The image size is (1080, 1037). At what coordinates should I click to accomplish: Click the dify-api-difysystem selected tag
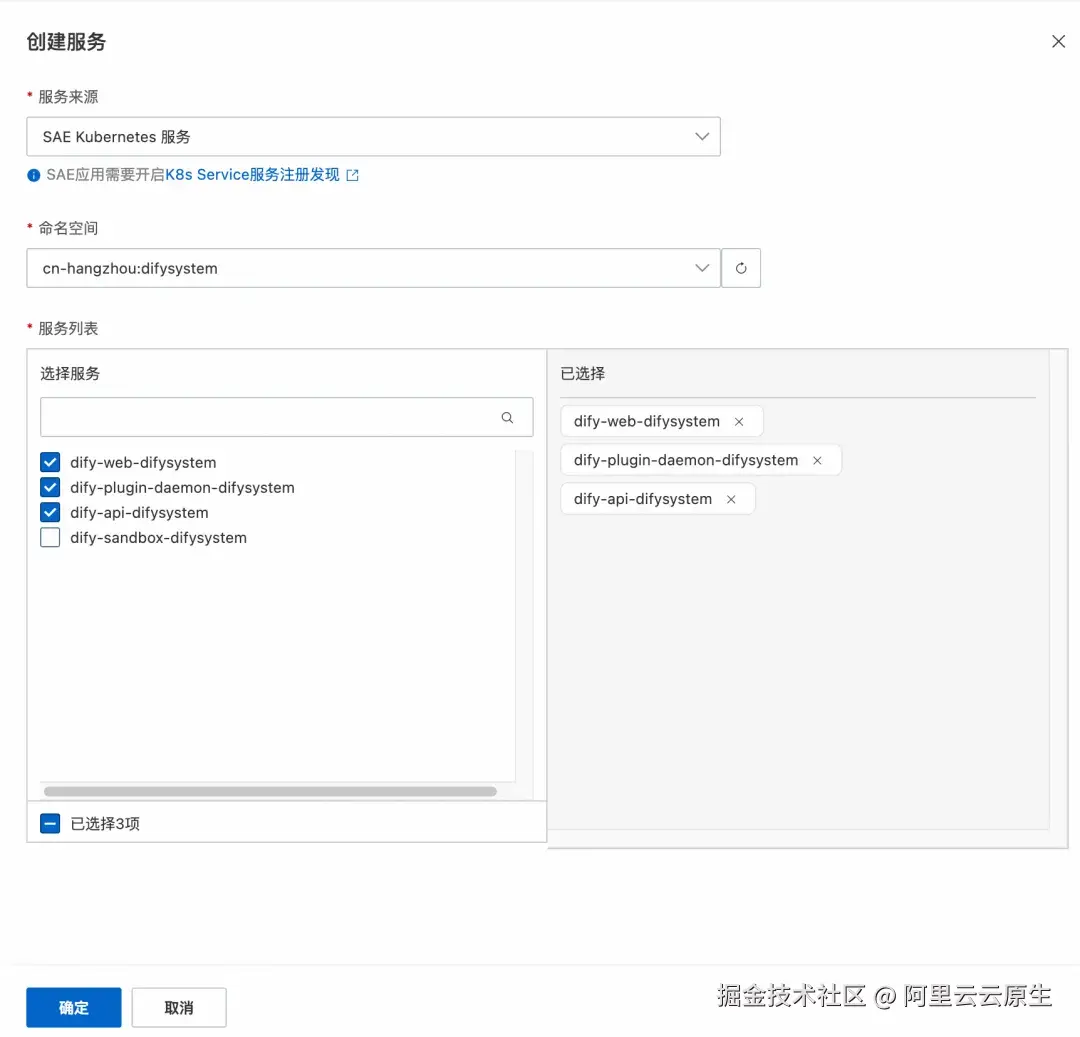pos(658,499)
